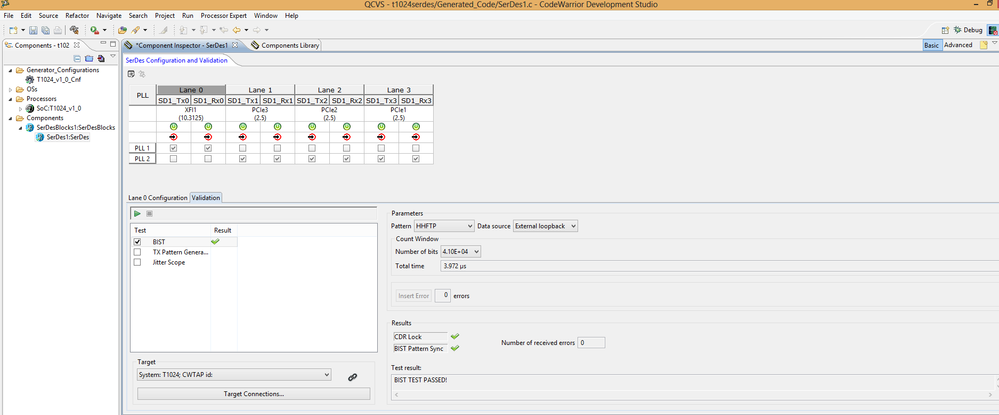Switch to the Components Library tab
The height and width of the screenshot is (415, 999).
point(285,45)
